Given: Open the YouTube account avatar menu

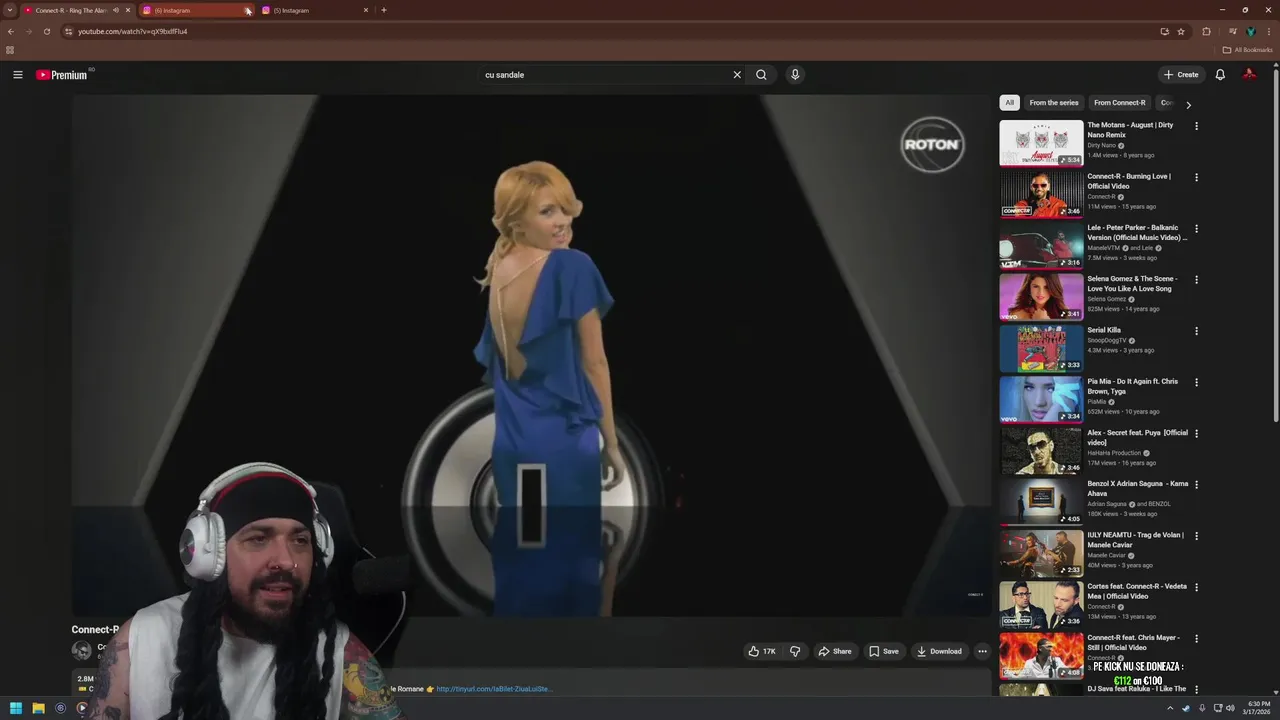Looking at the screenshot, I should point(1249,75).
